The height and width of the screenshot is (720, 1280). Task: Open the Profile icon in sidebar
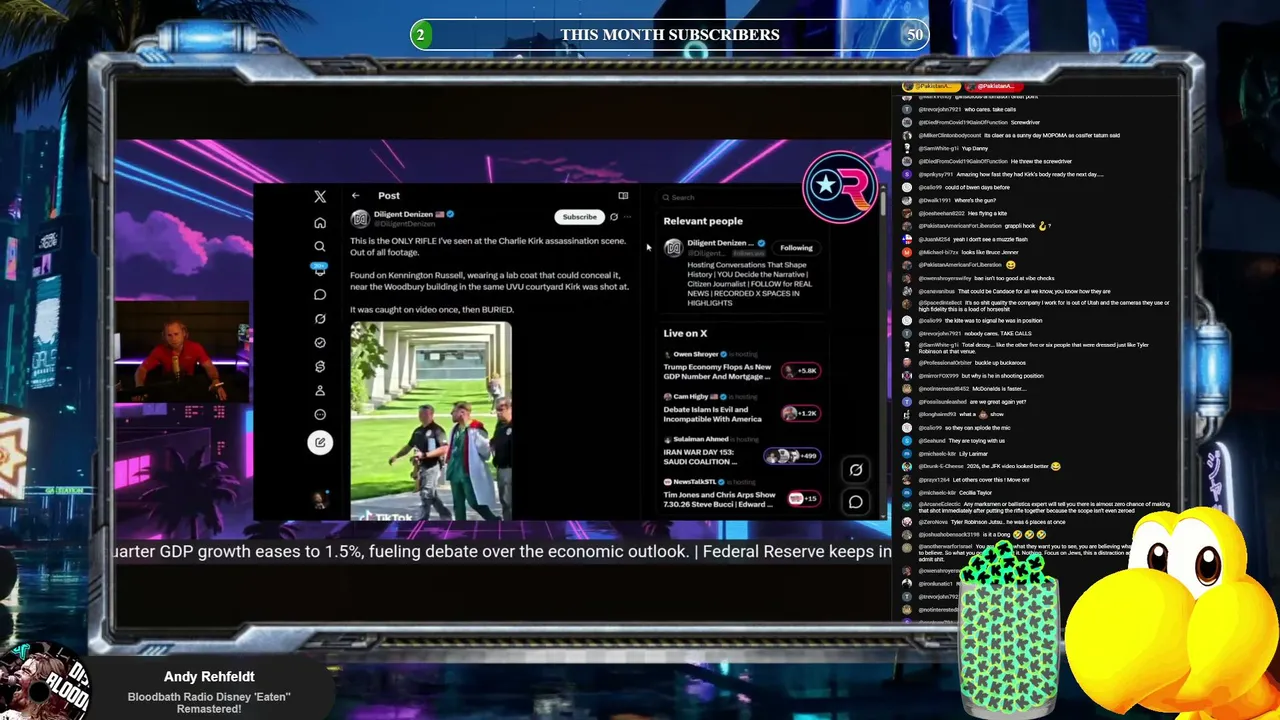320,390
